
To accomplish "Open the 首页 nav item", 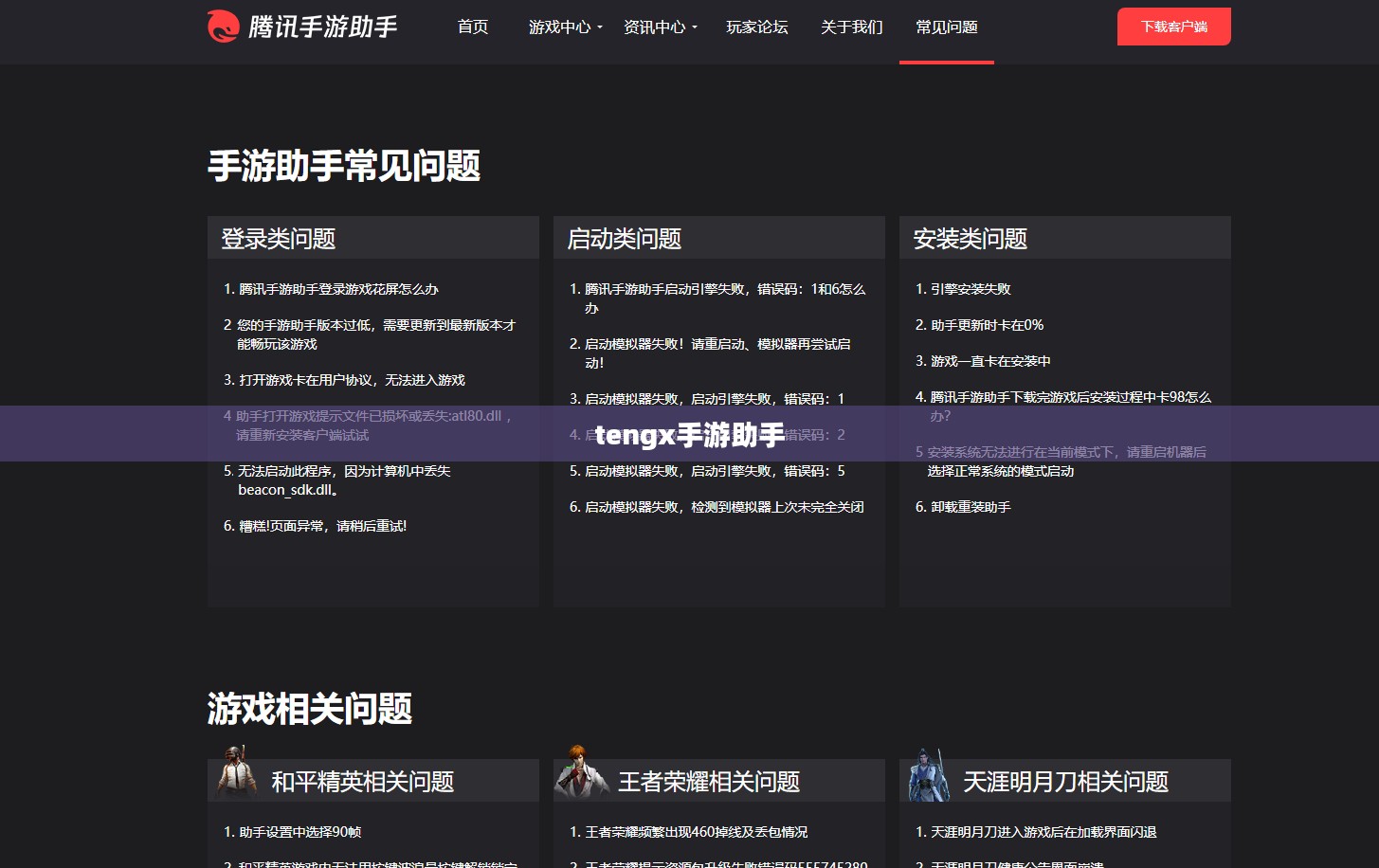I will pyautogui.click(x=473, y=27).
